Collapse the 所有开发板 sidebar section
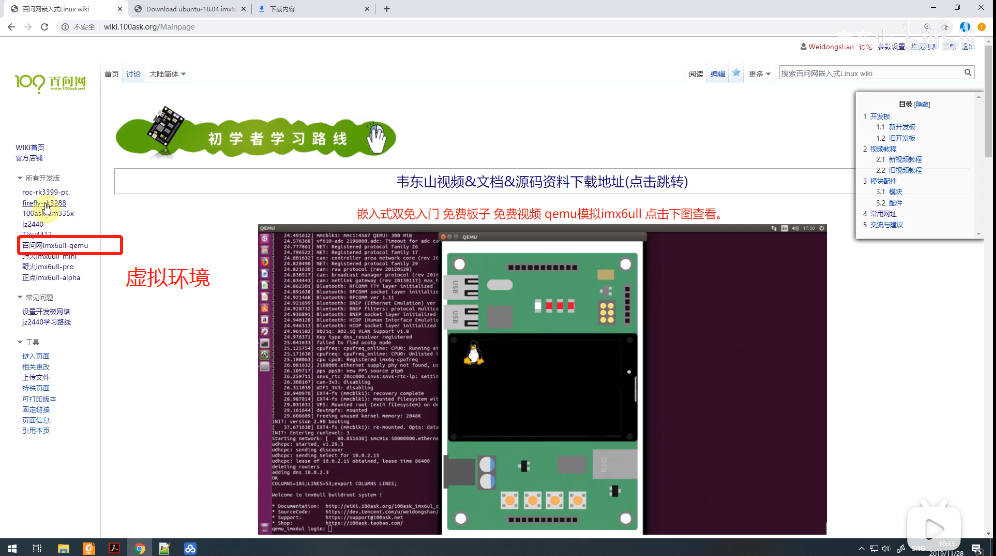 39,178
